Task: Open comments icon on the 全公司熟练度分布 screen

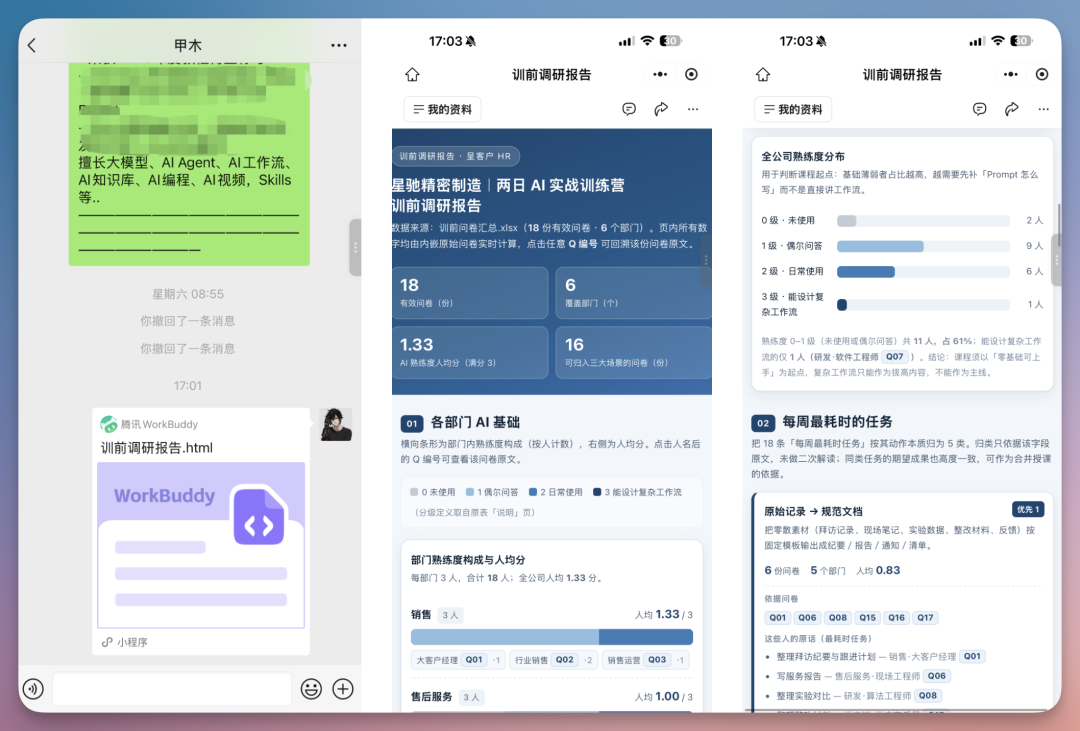Action: click(979, 109)
